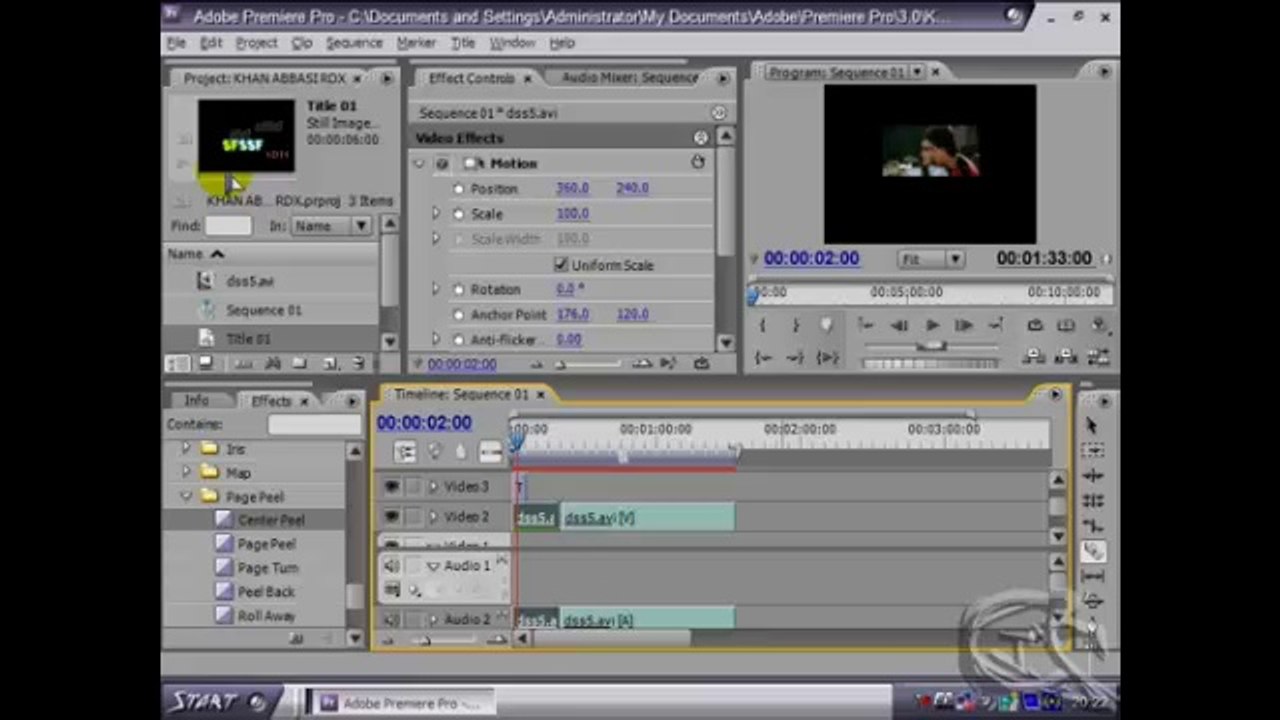Select the Selection tool in Tools panel
Screen dimensions: 1280x720
coord(1092,426)
